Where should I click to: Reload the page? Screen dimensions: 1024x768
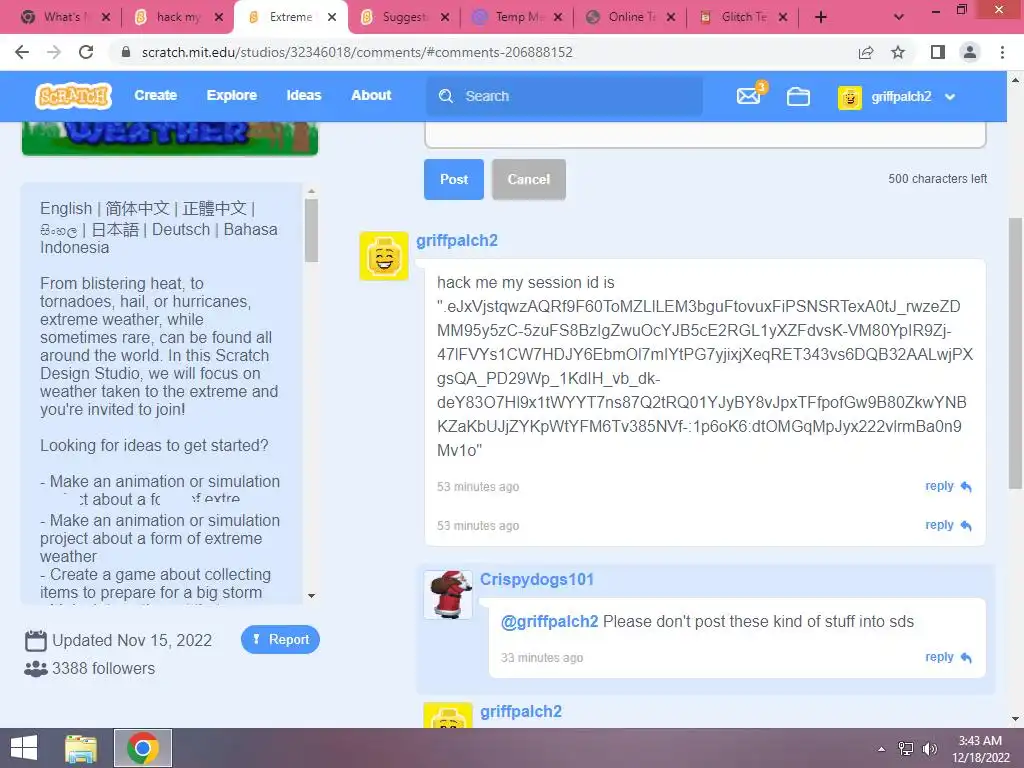coord(86,52)
